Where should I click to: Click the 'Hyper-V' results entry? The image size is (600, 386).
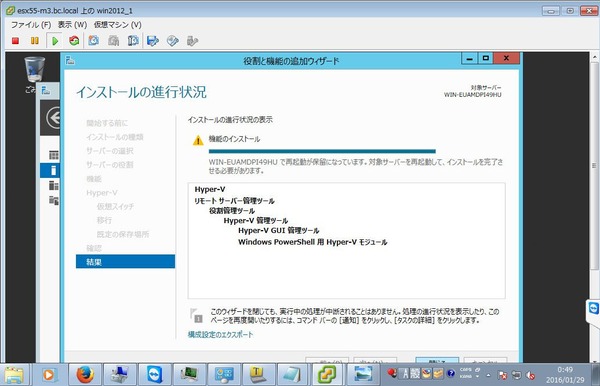click(210, 189)
